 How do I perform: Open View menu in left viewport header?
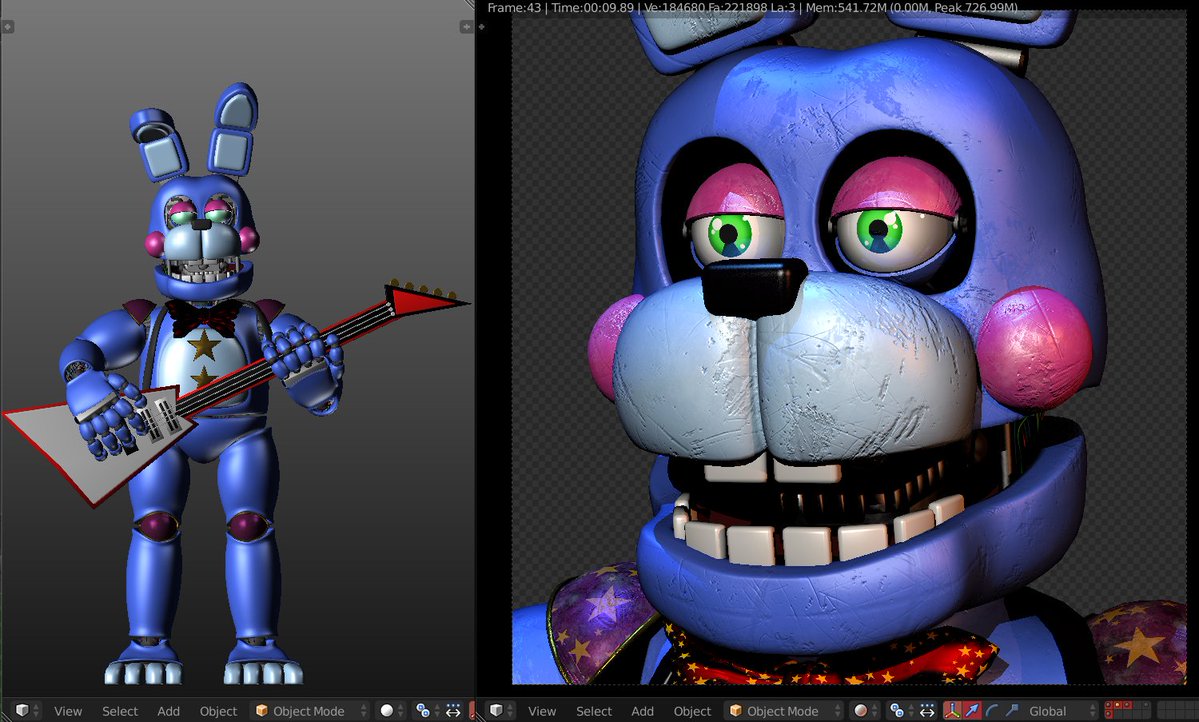[x=68, y=711]
